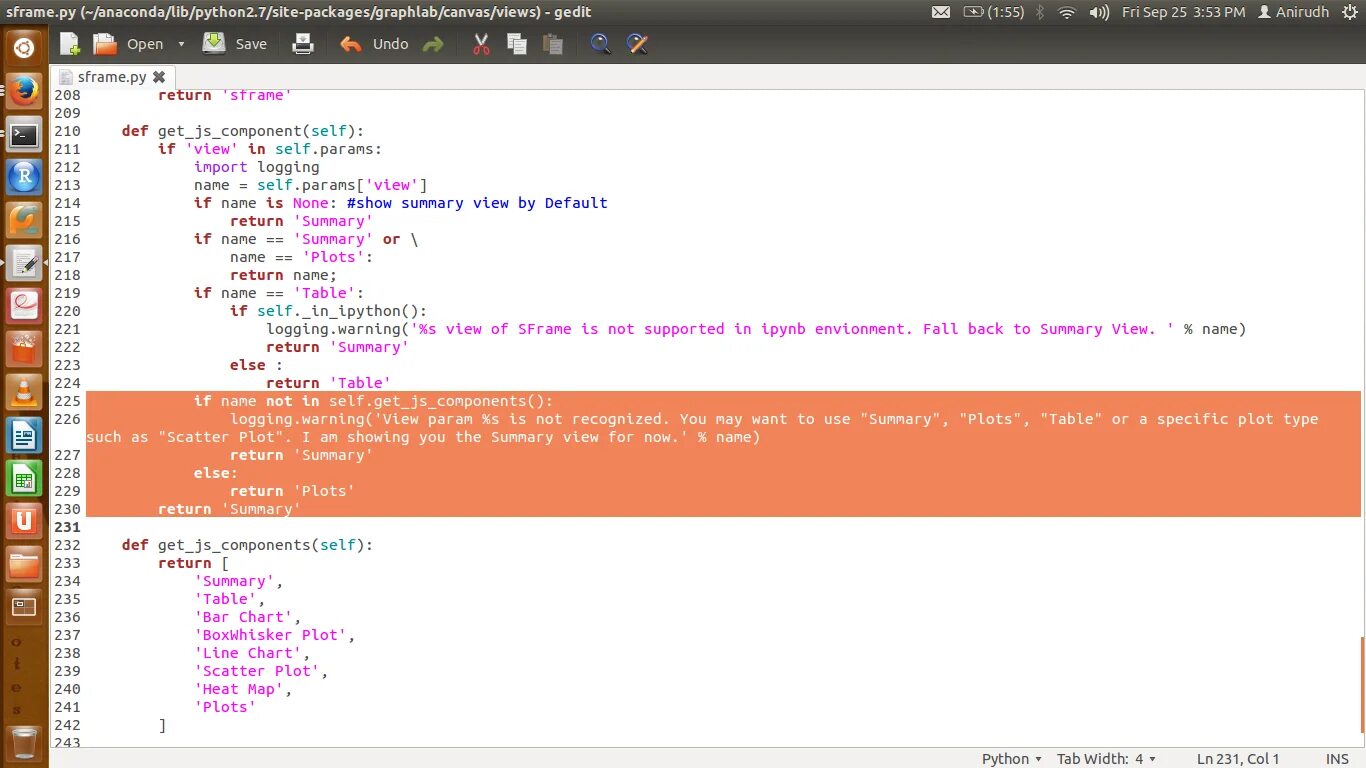Open the messaging mail indicator menu
This screenshot has width=1366, height=768.
point(941,12)
